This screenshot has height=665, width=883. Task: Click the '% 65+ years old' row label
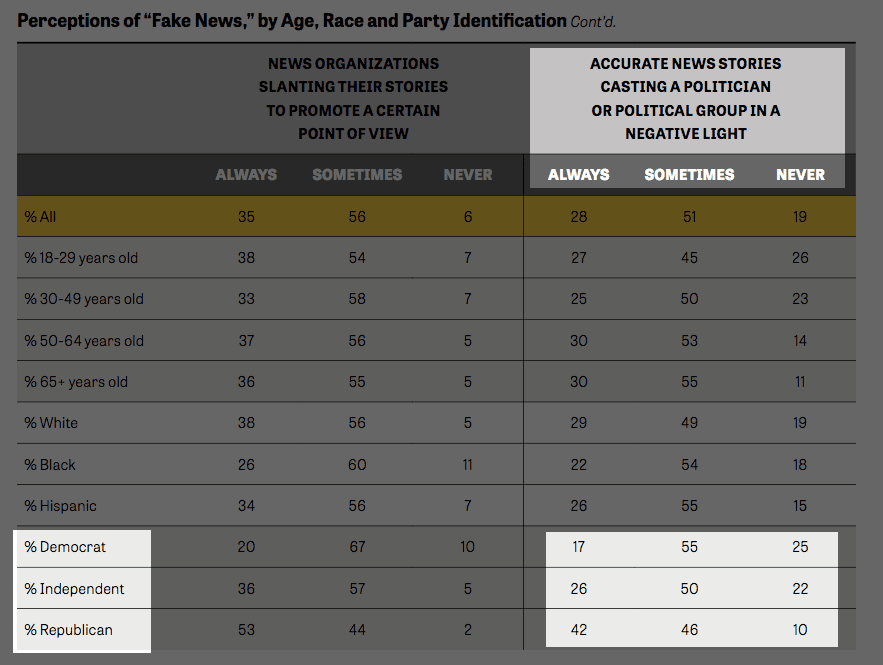click(x=76, y=382)
